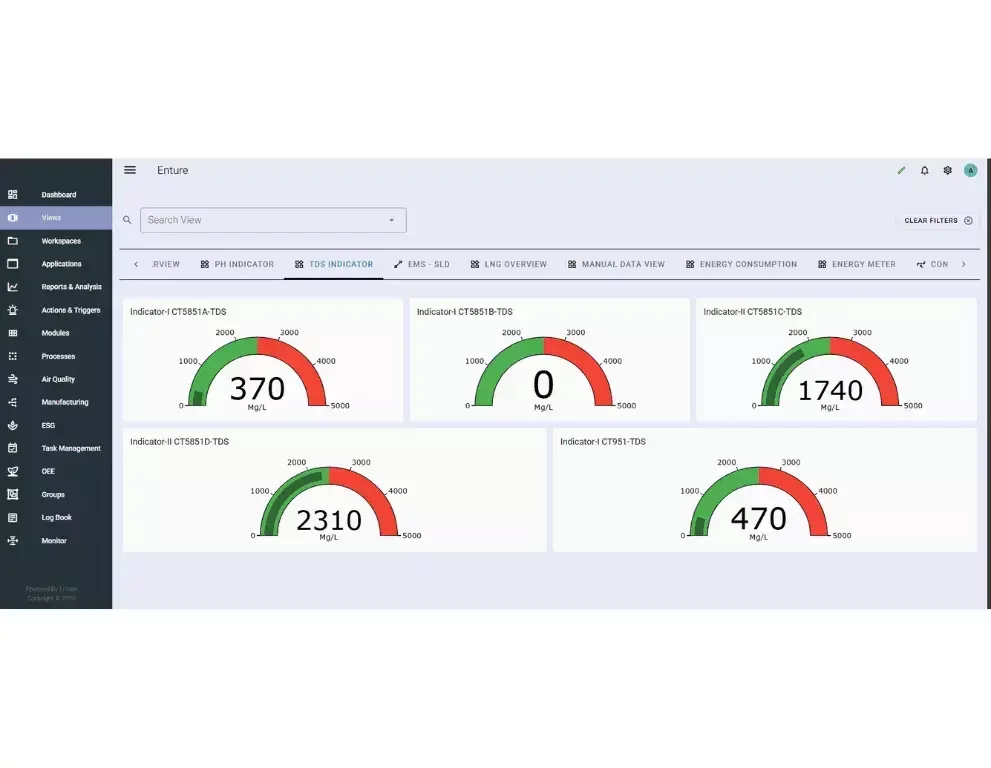Click the right chevron to scroll tabs
Image resolution: width=991 pixels, height=768 pixels.
pos(964,264)
